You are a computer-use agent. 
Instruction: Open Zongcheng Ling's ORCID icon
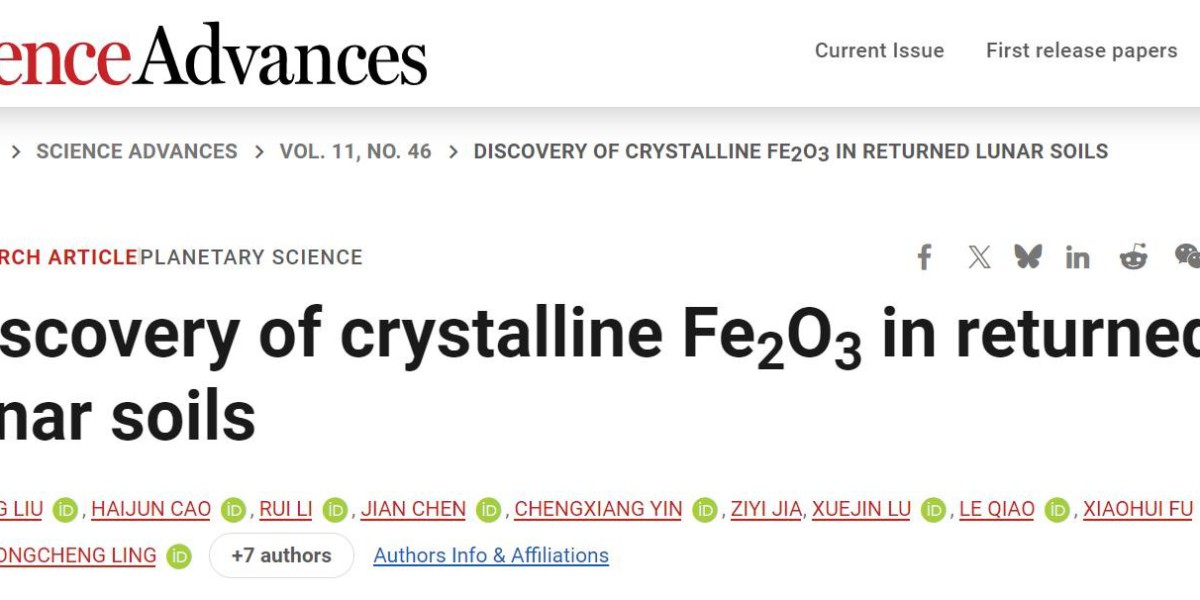coord(179,556)
